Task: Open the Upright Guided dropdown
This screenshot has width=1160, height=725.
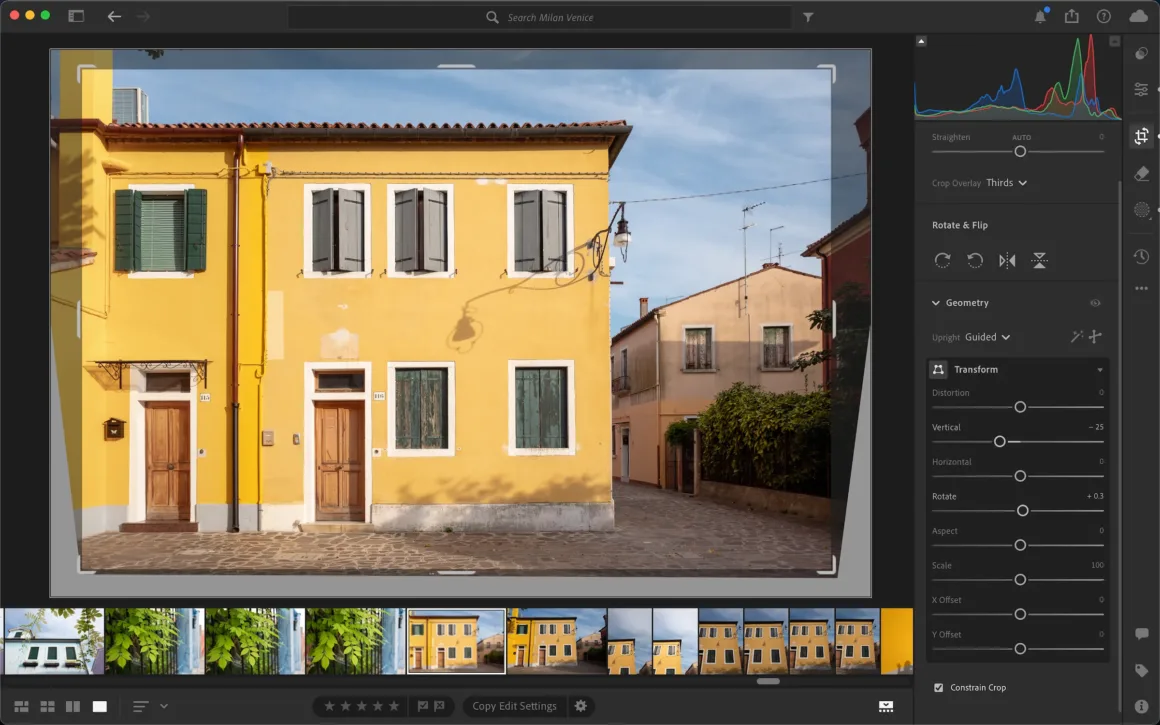Action: click(987, 337)
